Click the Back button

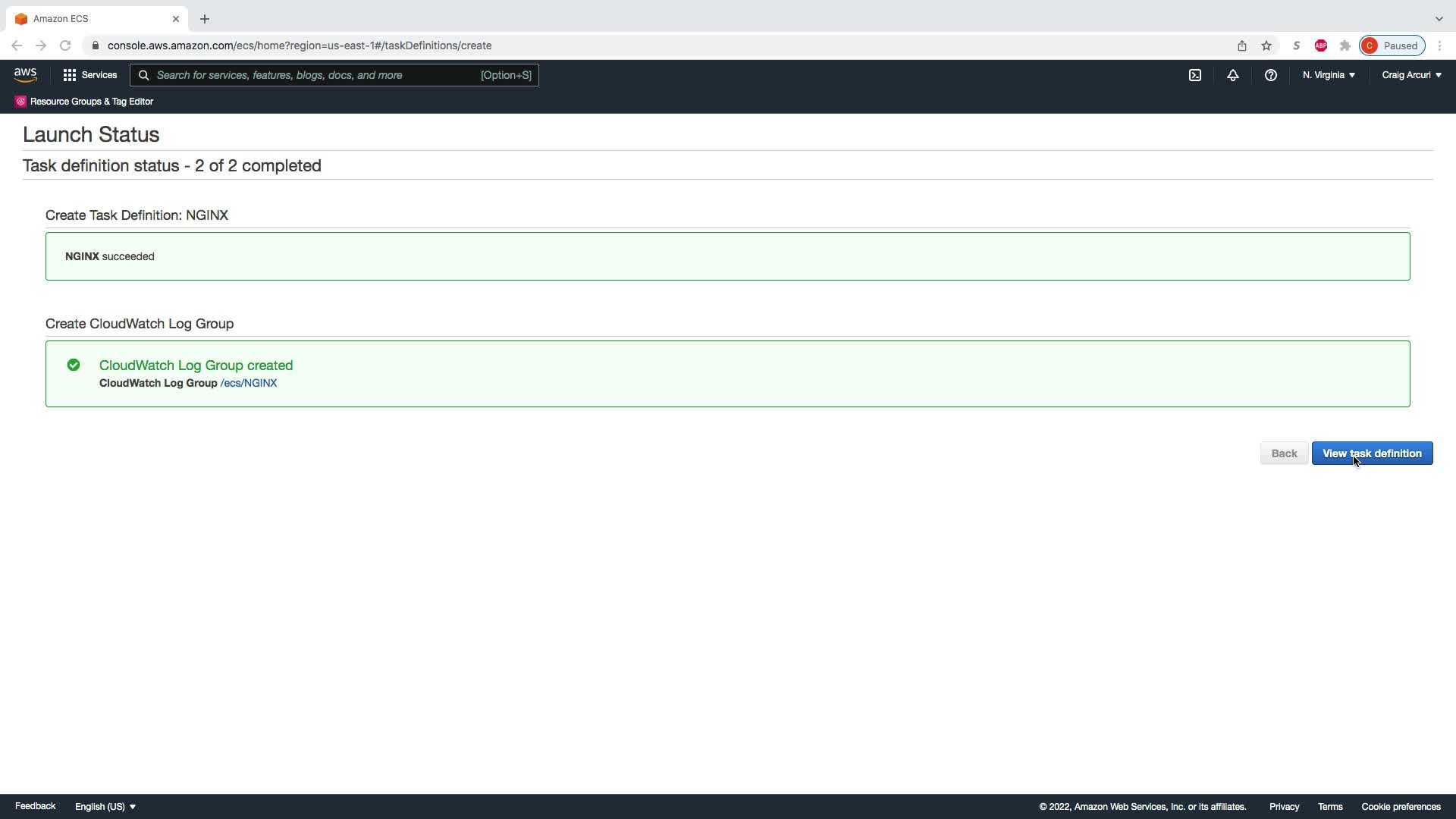1283,453
